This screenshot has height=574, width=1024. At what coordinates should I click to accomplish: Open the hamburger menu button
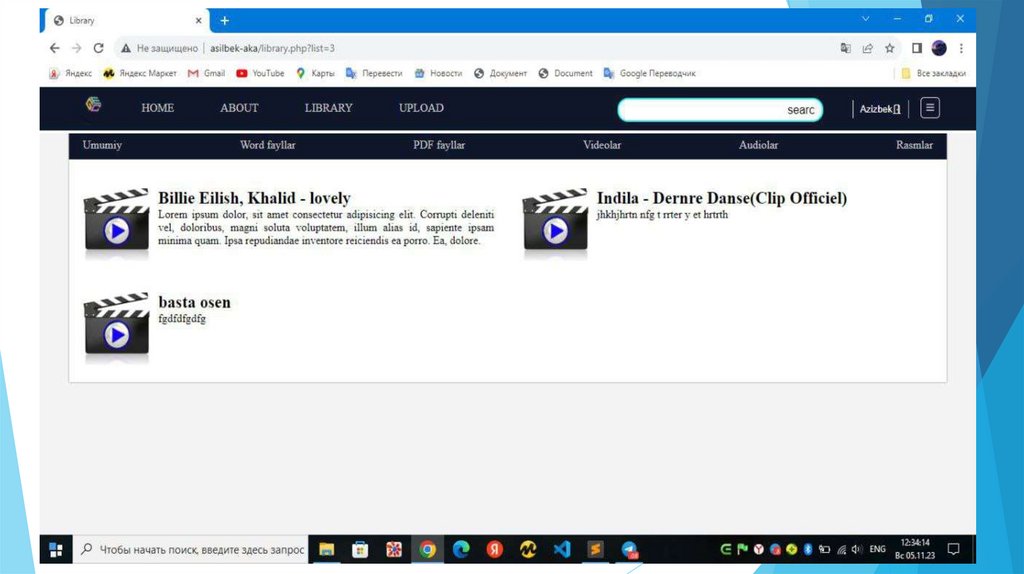tap(930, 108)
